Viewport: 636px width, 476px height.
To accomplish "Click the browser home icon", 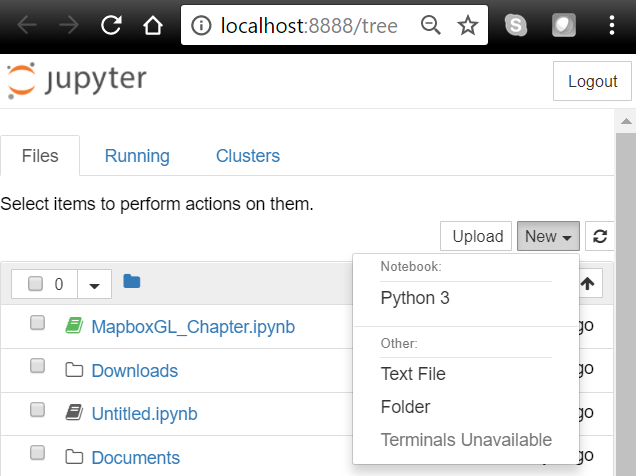I will click(x=151, y=26).
